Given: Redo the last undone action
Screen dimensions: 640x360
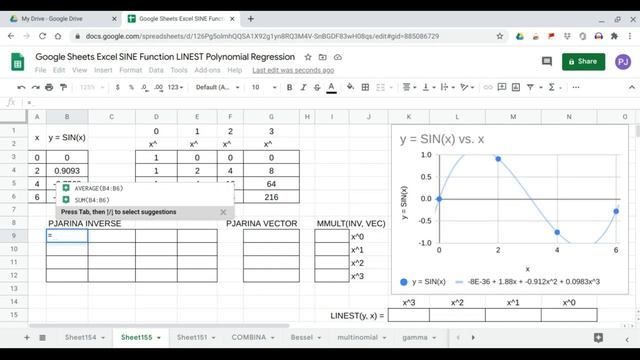Looking at the screenshot, I should click(36, 87).
